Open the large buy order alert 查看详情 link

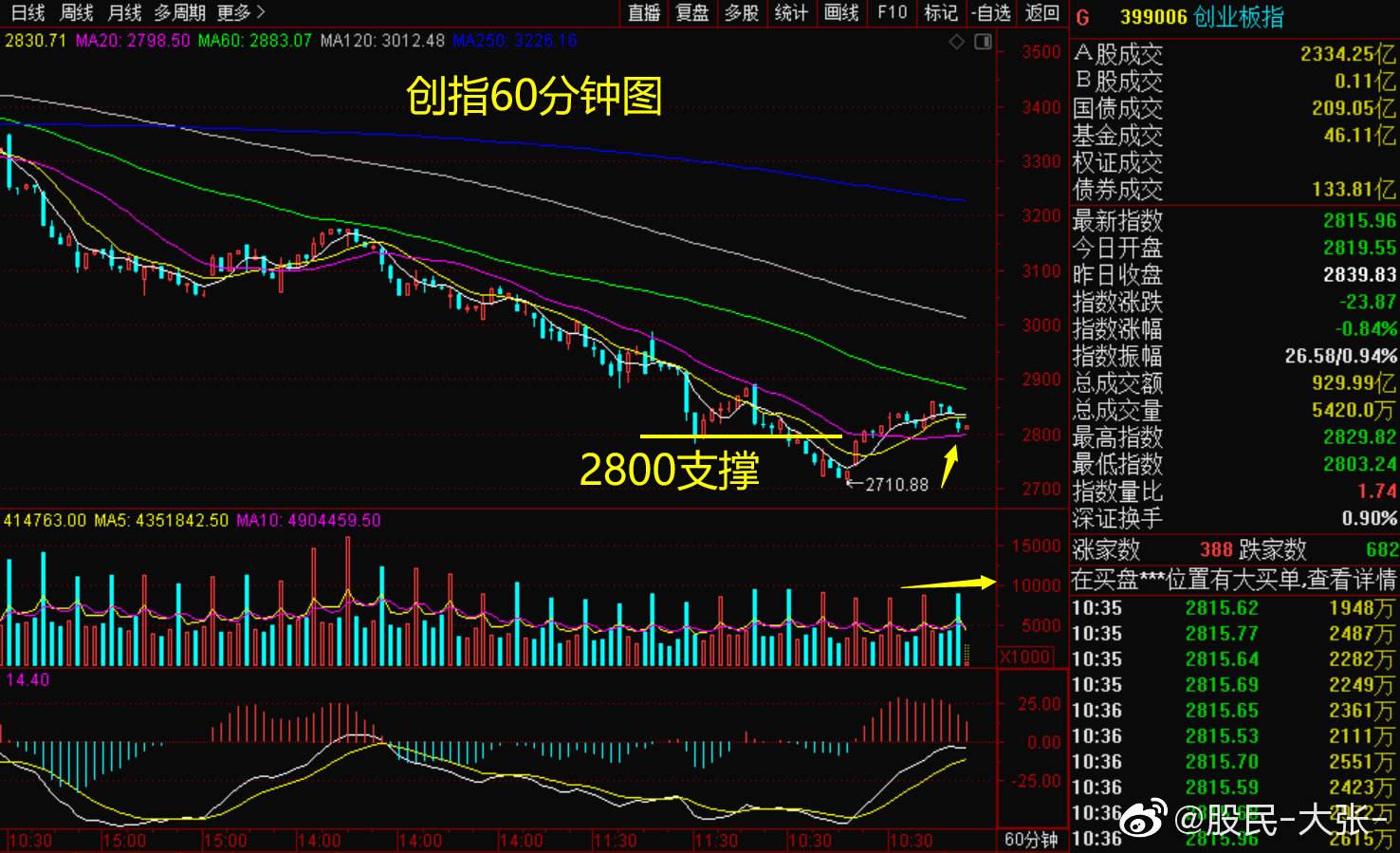coord(1352,580)
